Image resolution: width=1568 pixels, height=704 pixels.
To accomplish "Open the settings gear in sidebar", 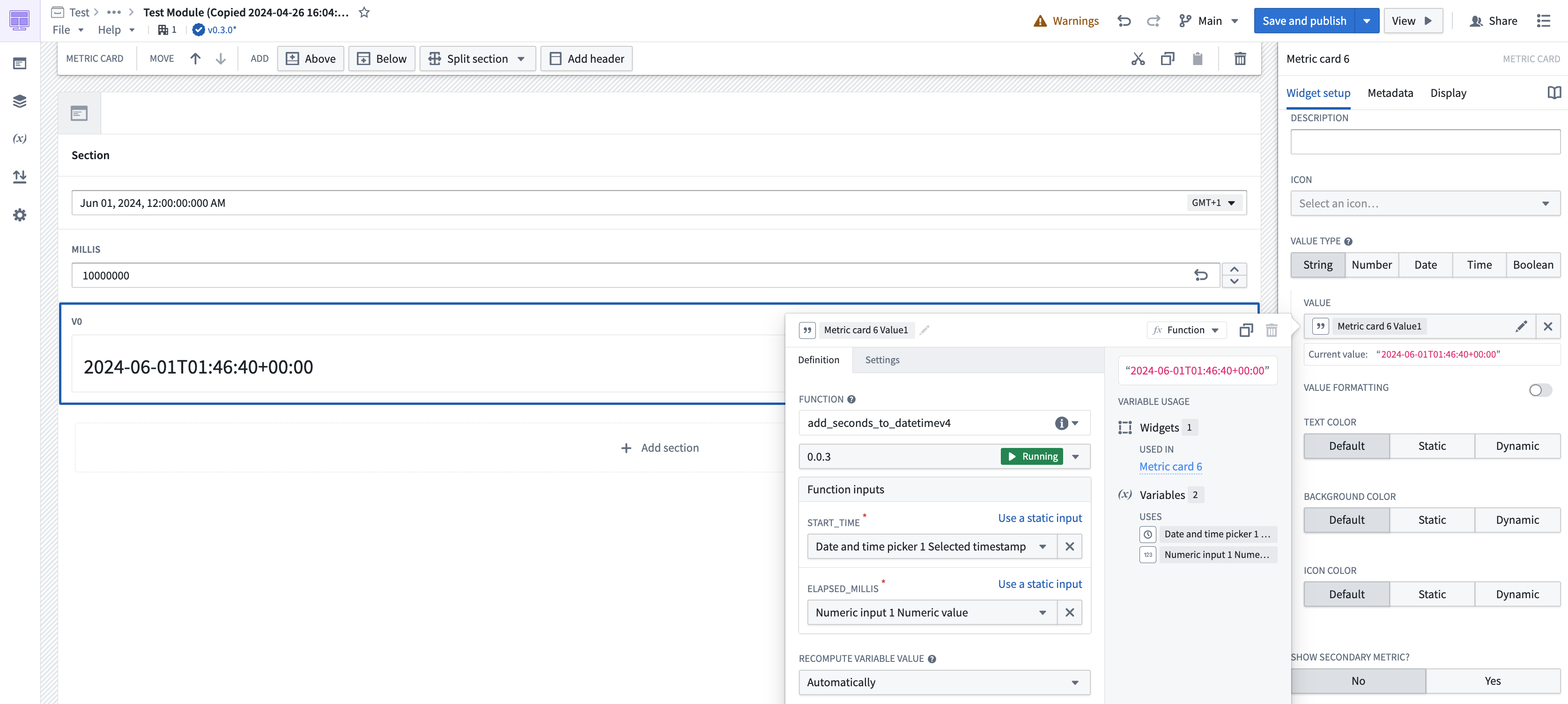I will [20, 215].
